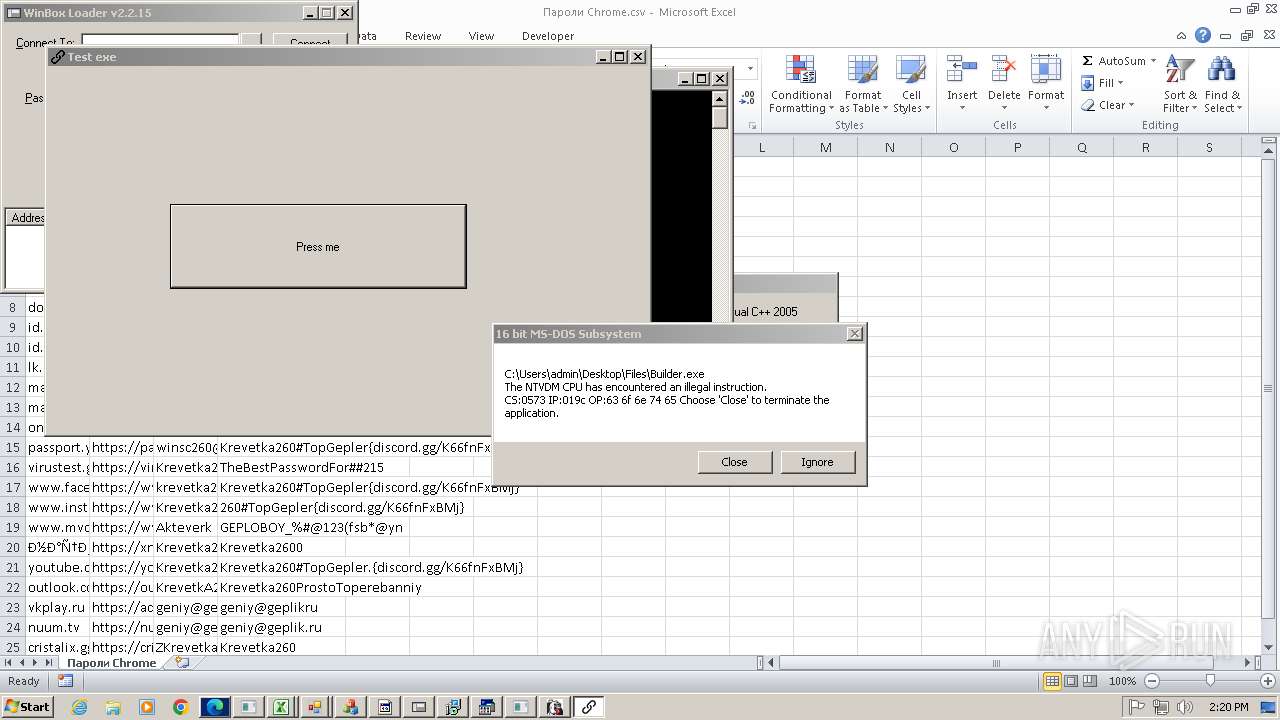Screen dimensions: 1280x720
Task: Switch to Page Break Preview view
Action: pyautogui.click(x=1090, y=681)
